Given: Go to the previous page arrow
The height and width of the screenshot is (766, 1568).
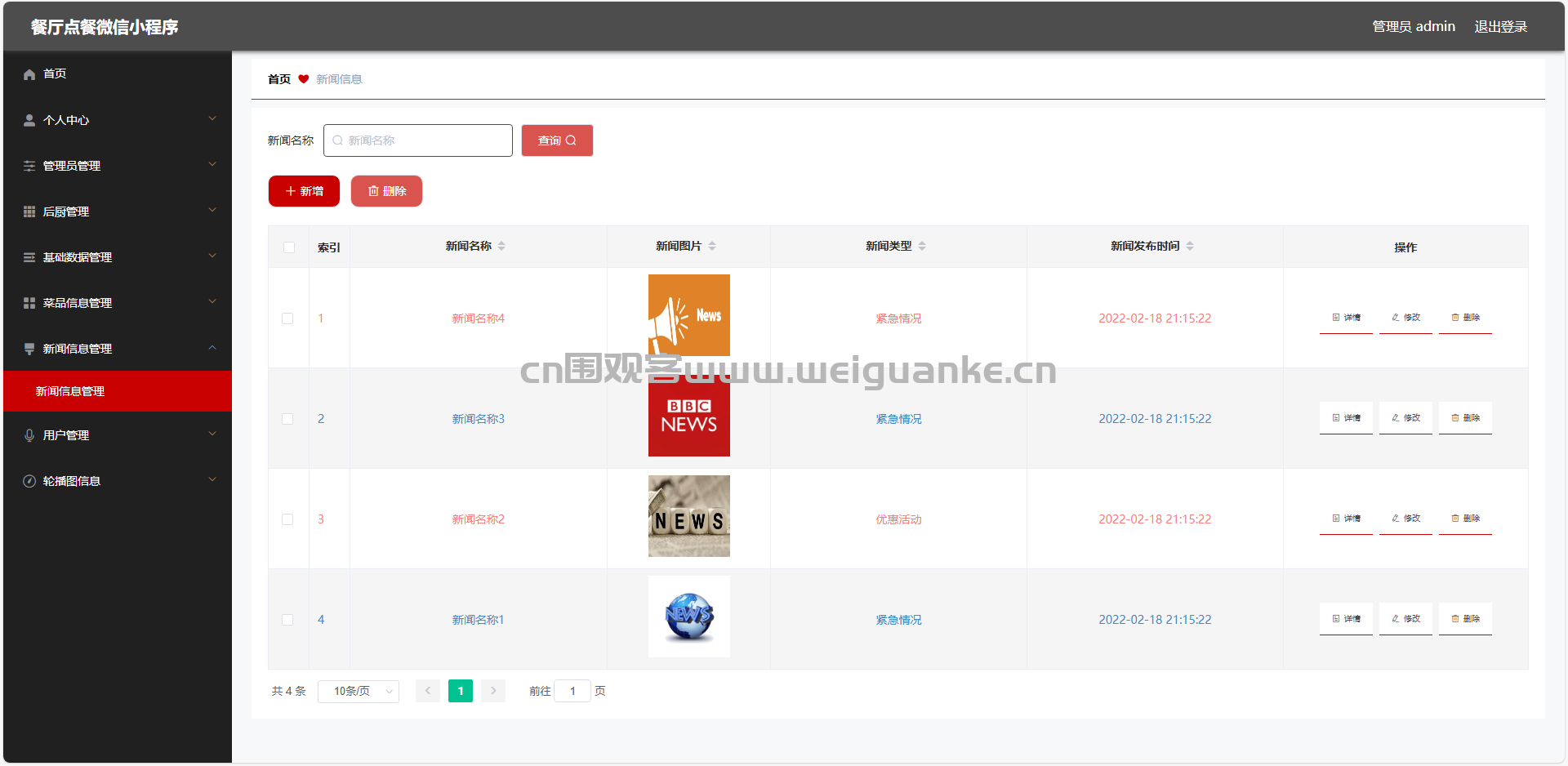Looking at the screenshot, I should tap(428, 691).
